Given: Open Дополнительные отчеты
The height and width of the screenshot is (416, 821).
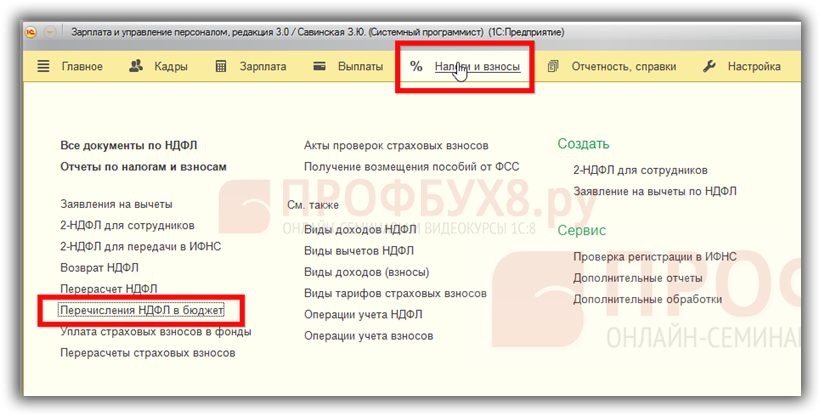Looking at the screenshot, I should 638,278.
